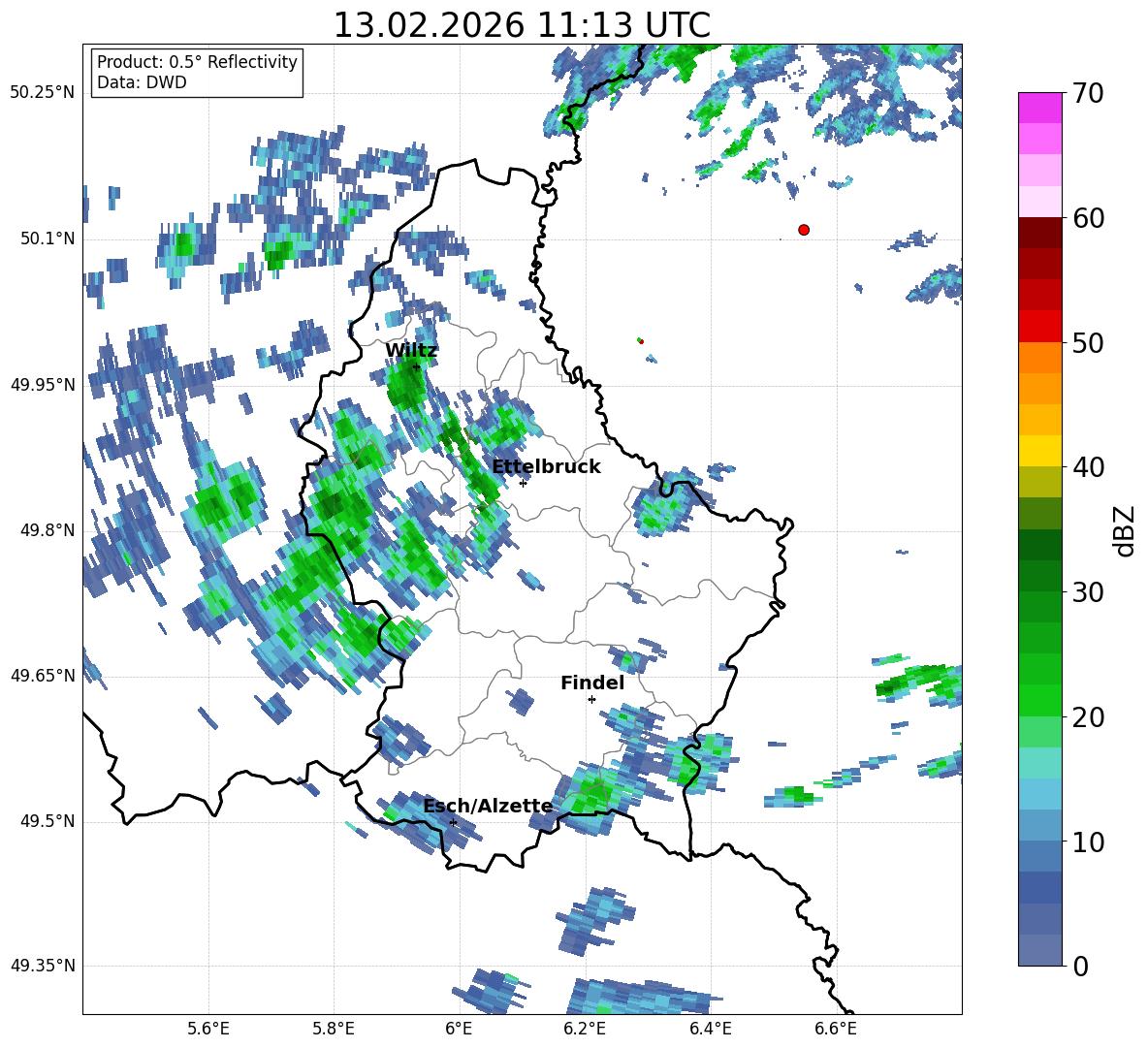The image size is (1148, 1048).
Task: Click the 6.2°E longitude tick label
Action: [585, 1030]
